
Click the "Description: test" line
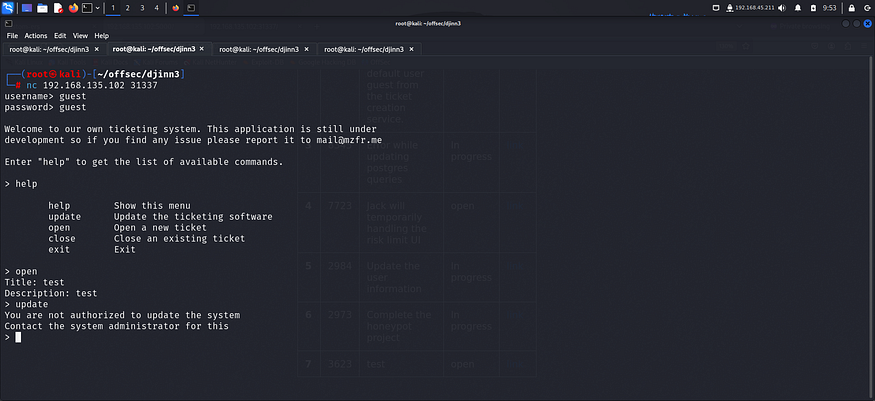coord(51,293)
